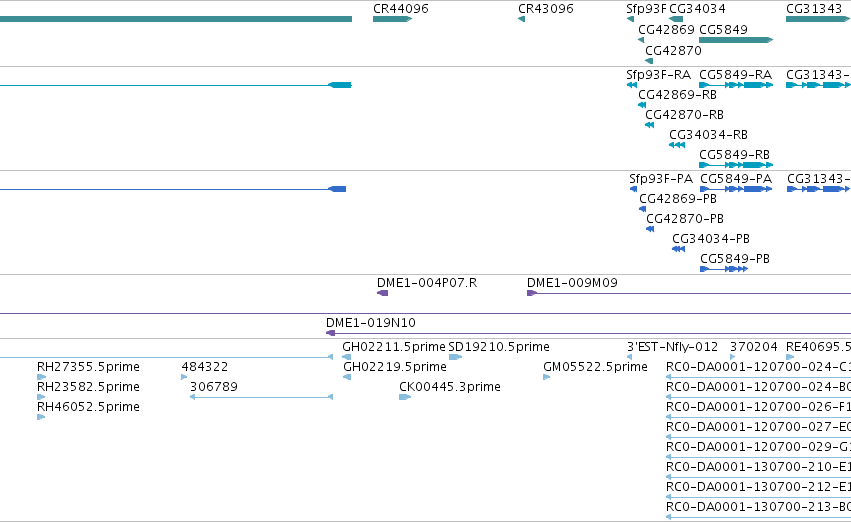Image resolution: width=851 pixels, height=522 pixels.
Task: Click EST label GM05522.5prime
Action: tap(595, 367)
